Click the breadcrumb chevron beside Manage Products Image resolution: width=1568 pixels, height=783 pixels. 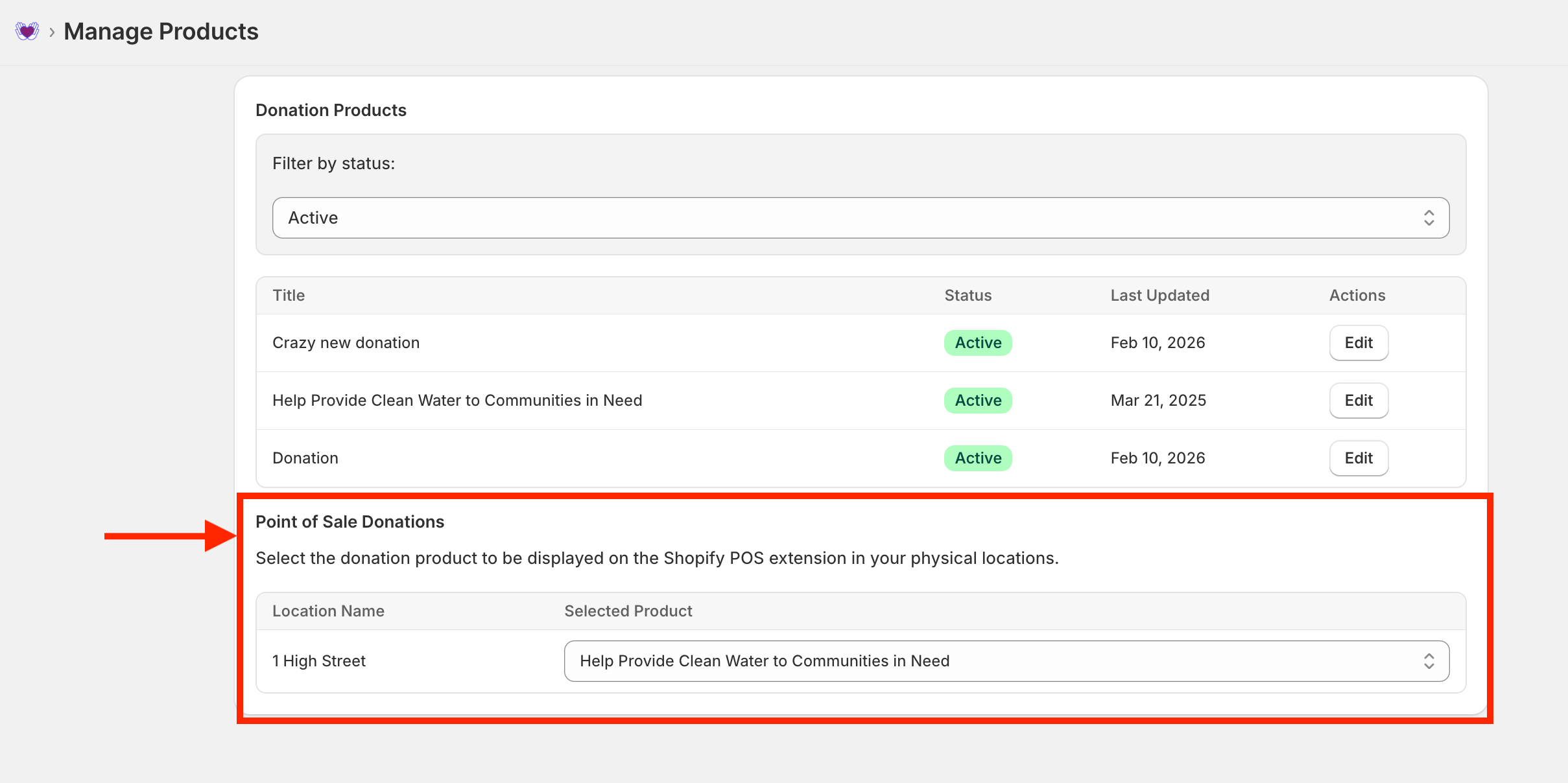coord(52,32)
